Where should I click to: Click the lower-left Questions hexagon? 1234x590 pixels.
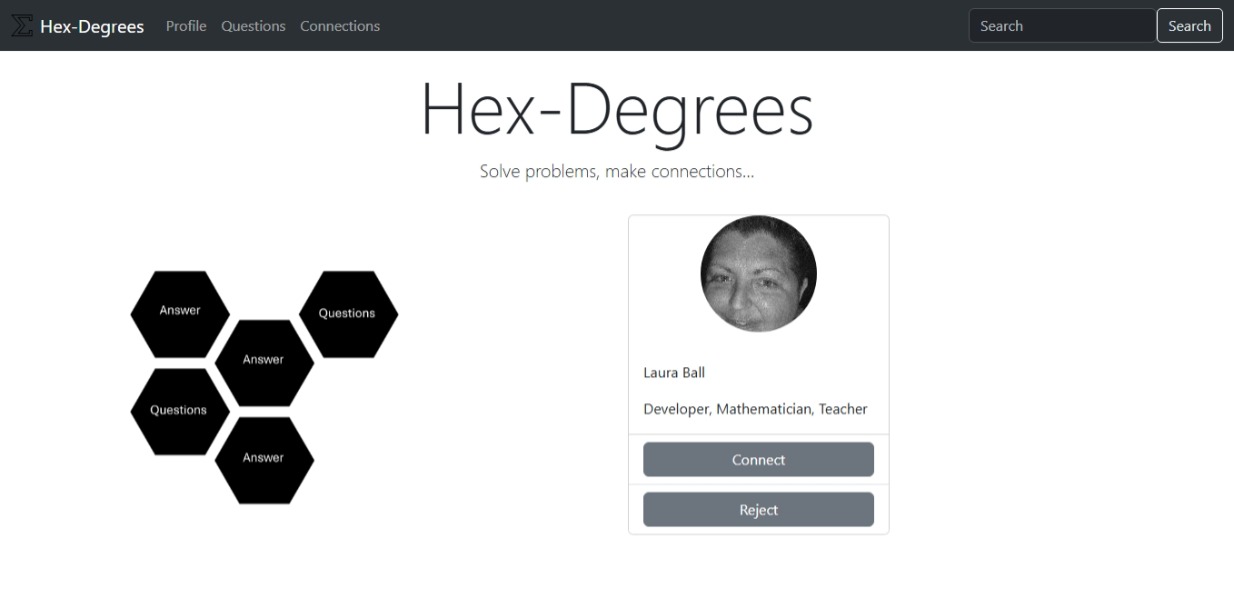[x=179, y=409]
